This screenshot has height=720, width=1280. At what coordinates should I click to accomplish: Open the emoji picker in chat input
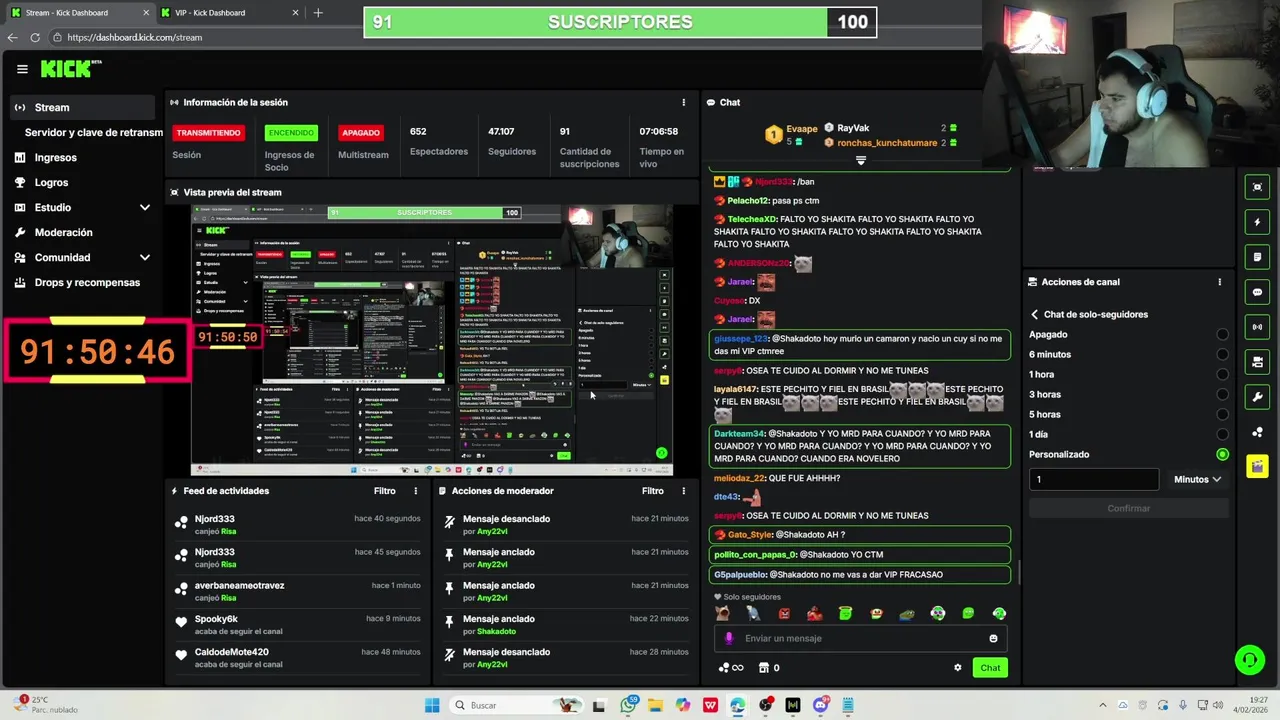(993, 638)
